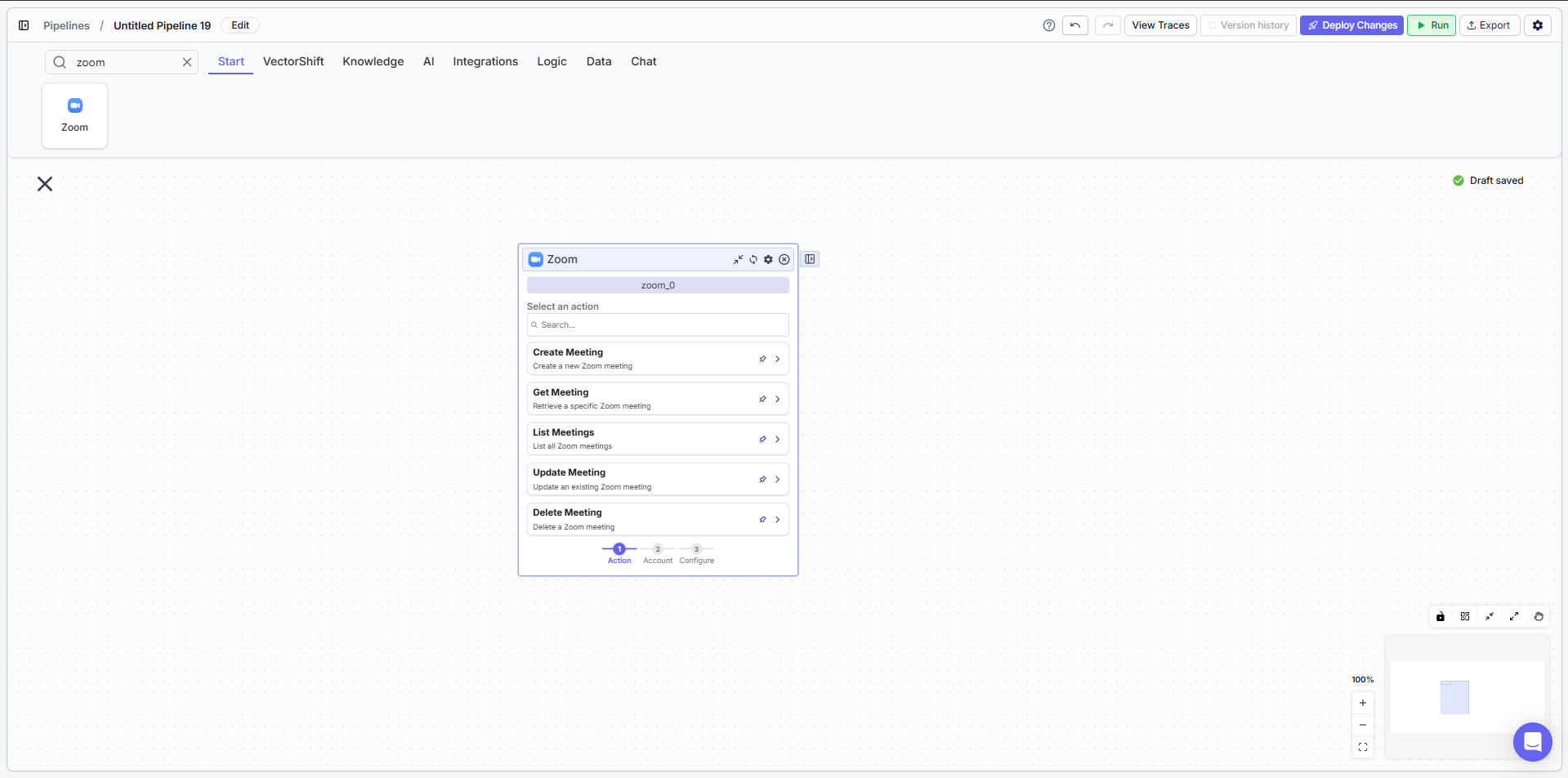Open side panel icon beside Zoom node
Viewport: 1568px width, 778px height.
810,259
